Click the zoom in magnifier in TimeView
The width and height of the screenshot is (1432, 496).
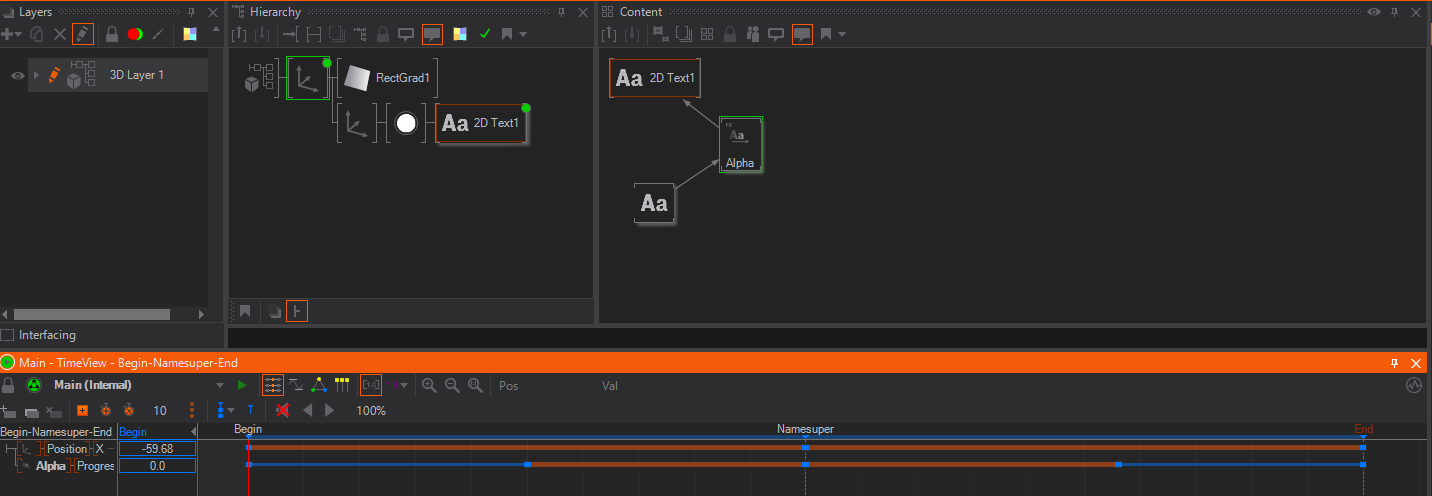429,385
